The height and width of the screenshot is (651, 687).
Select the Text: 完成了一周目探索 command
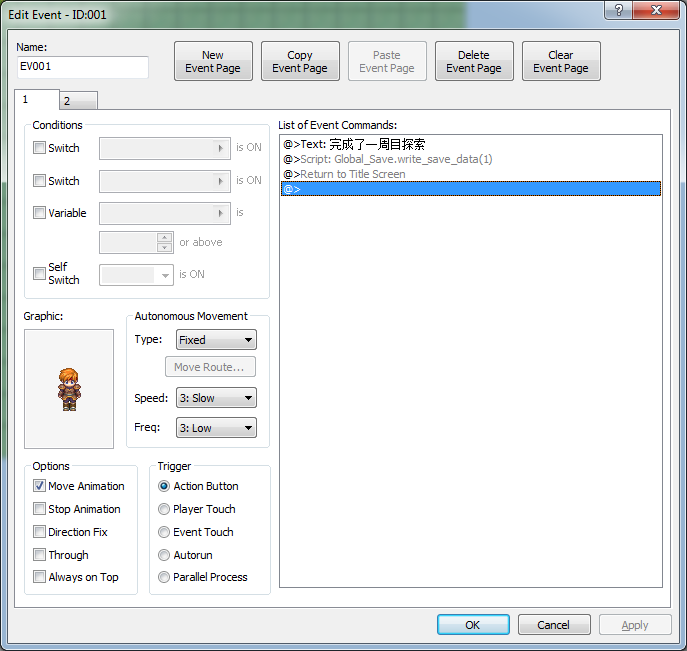click(471, 144)
